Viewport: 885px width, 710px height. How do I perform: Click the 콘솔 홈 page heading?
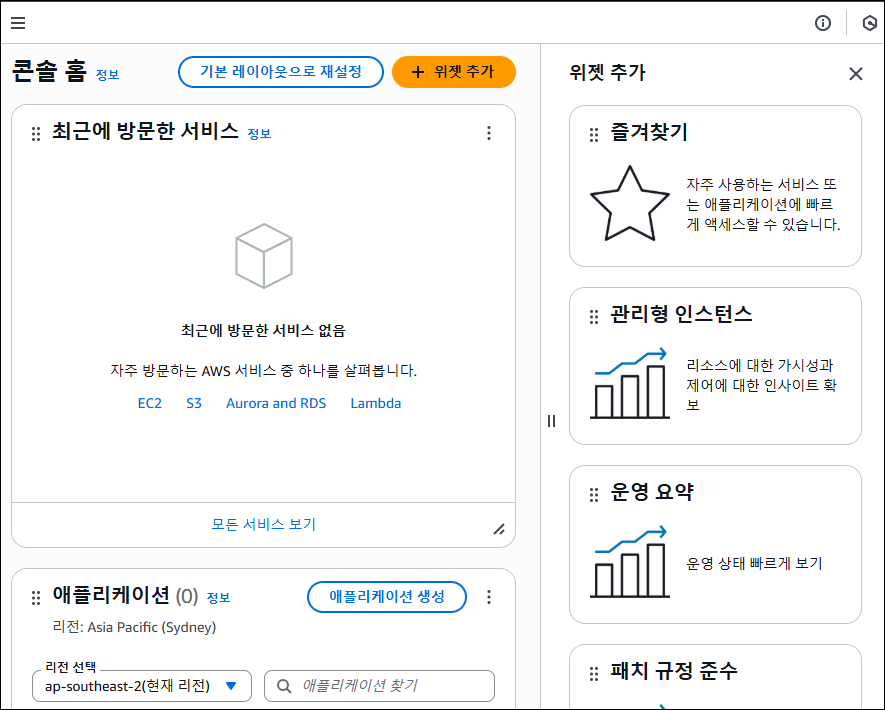(50, 71)
